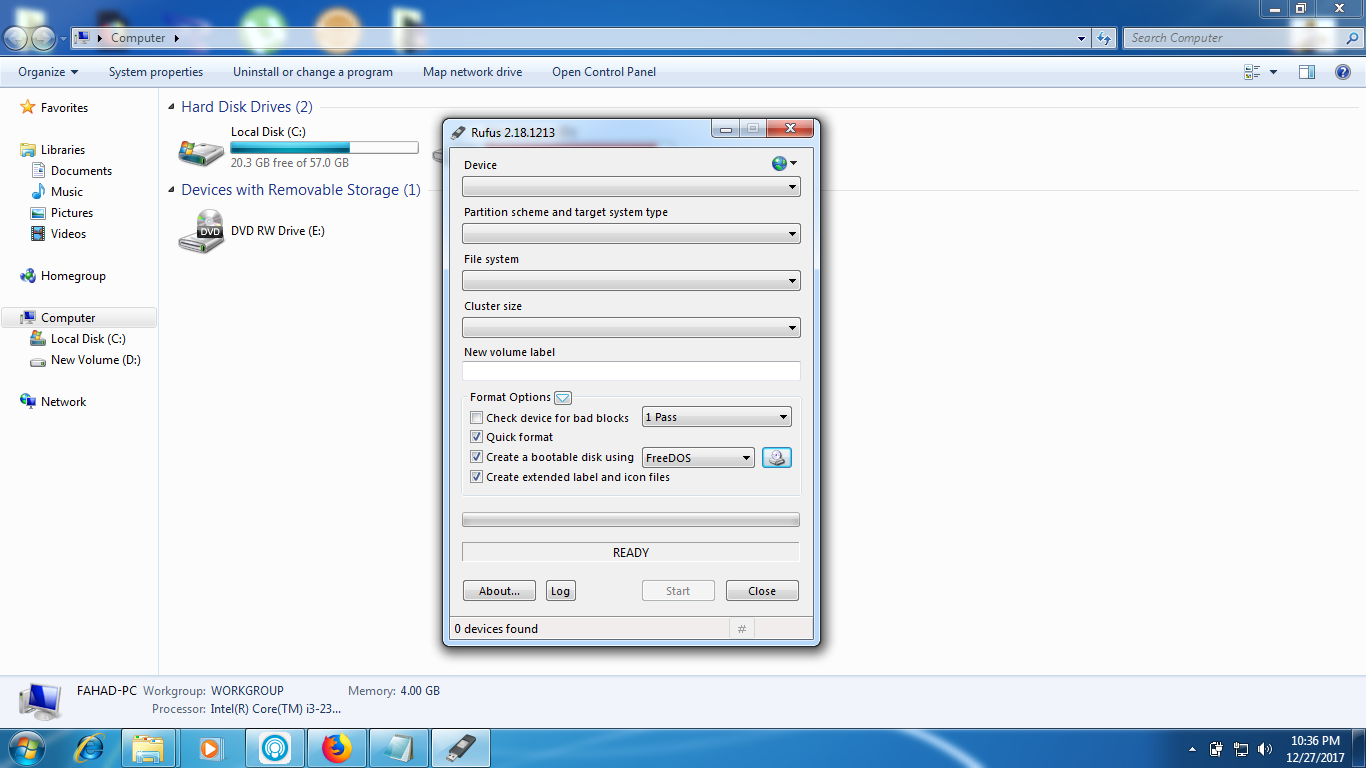The height and width of the screenshot is (768, 1366).
Task: Show hidden tray icons arrow
Action: 1192,749
